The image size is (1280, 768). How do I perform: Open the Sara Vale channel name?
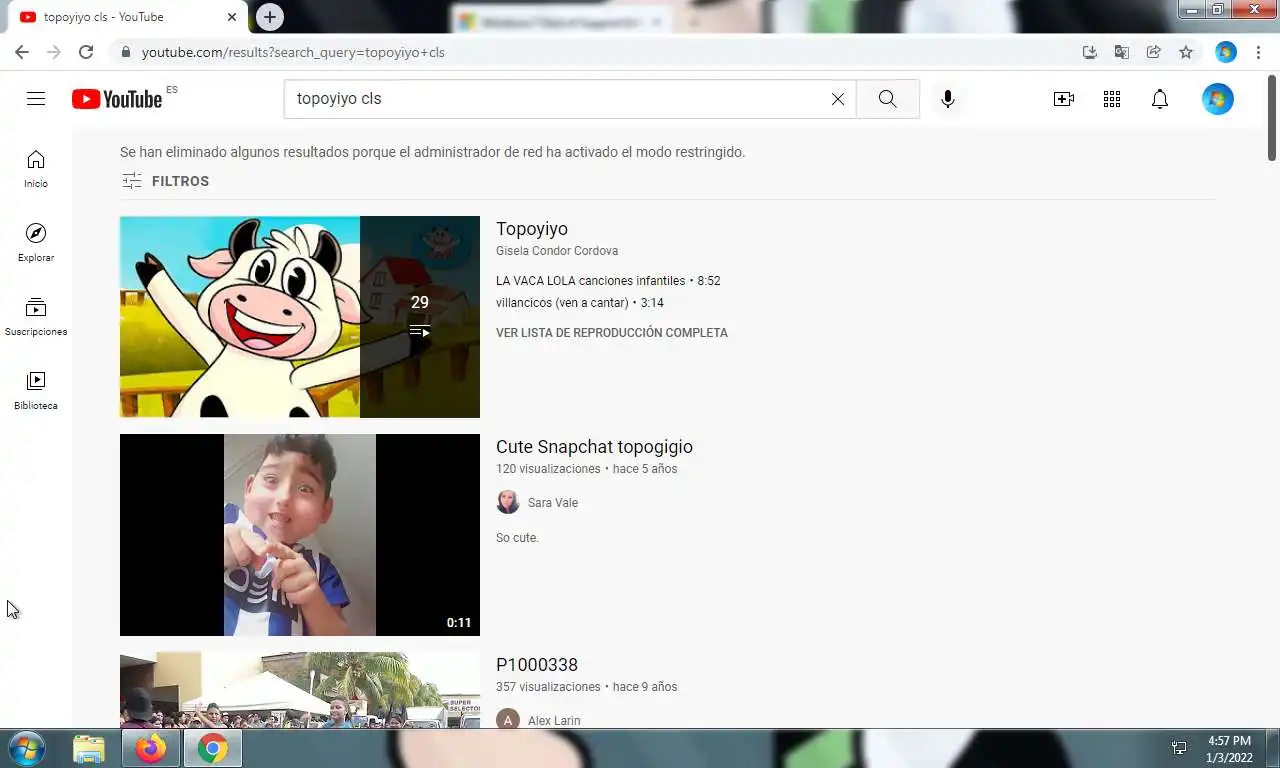tap(553, 503)
